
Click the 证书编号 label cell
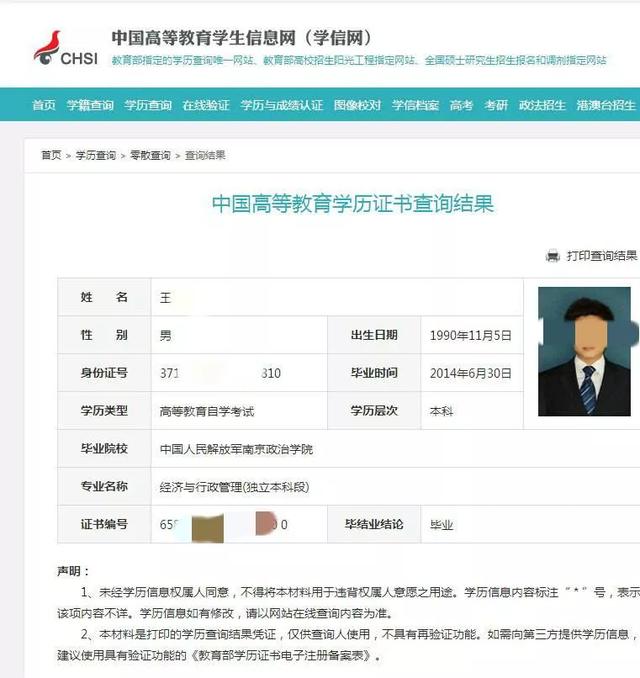pyautogui.click(x=104, y=524)
